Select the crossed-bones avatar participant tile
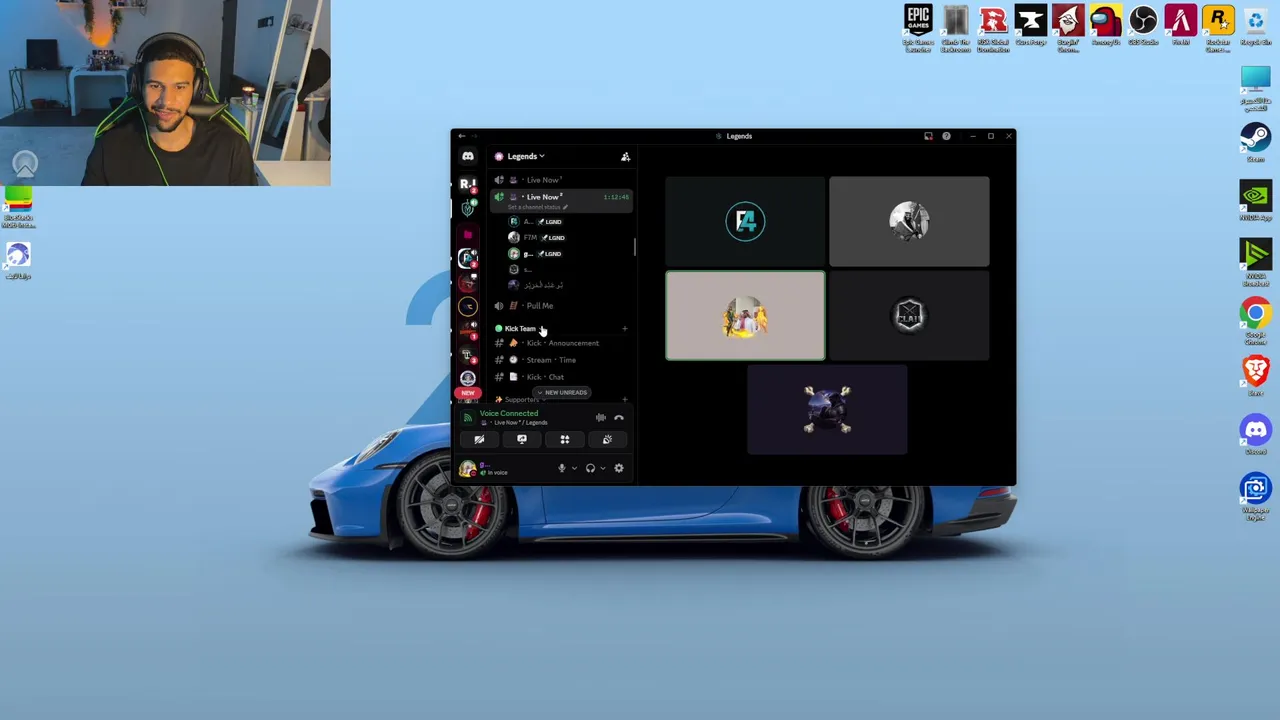Screen dimensions: 1280x720 point(827,409)
